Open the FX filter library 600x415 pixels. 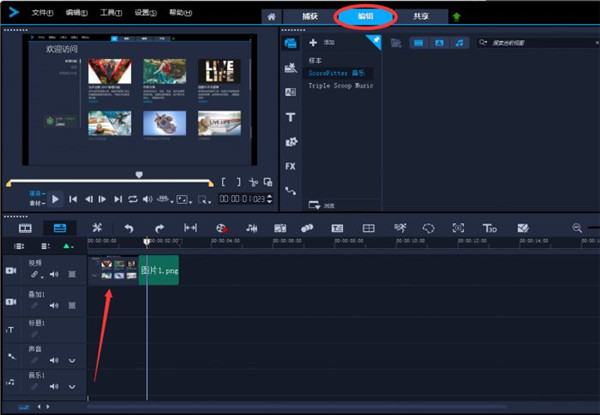click(x=290, y=166)
